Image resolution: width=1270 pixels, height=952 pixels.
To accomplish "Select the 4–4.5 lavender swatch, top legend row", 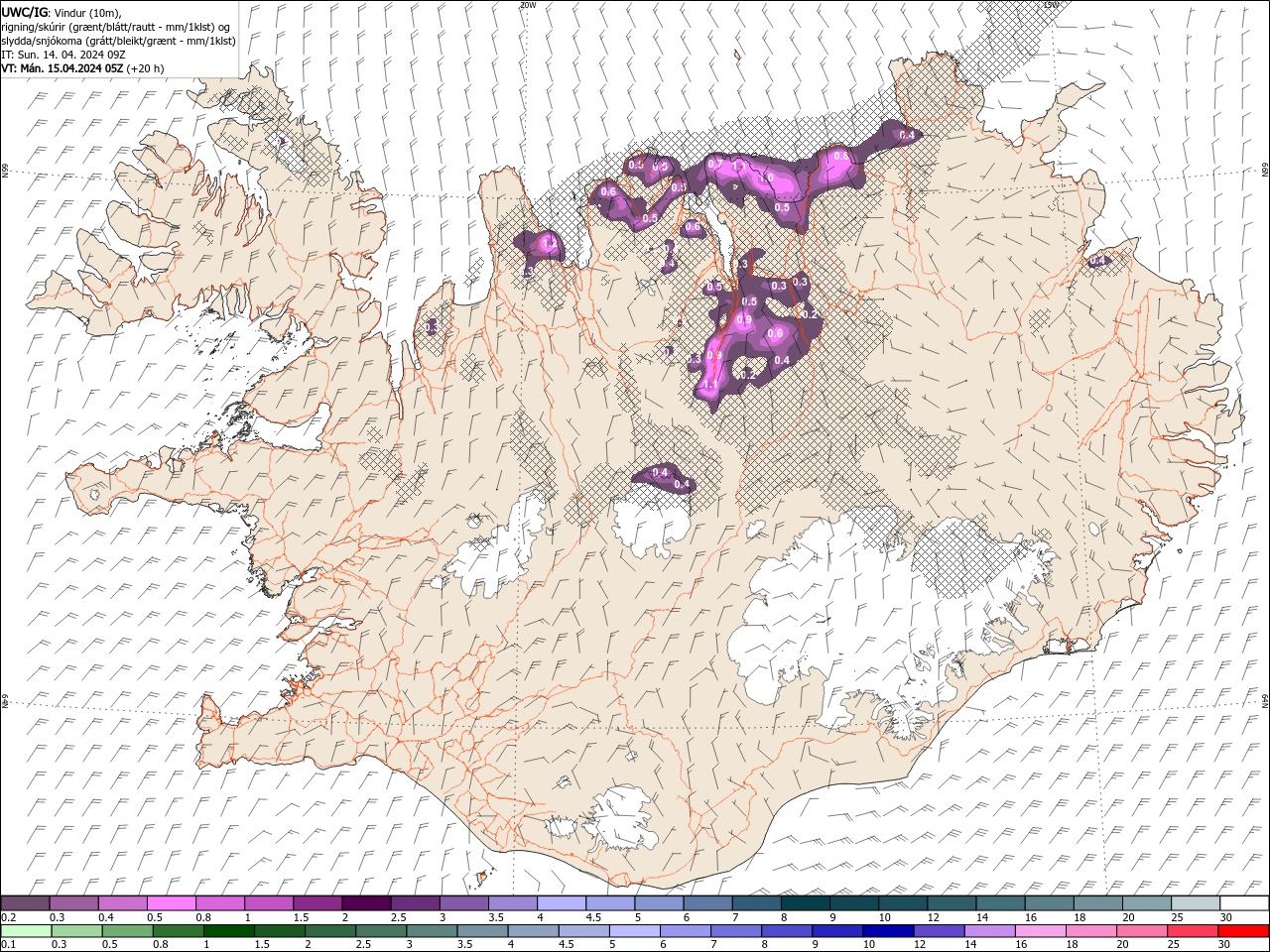I will [562, 903].
